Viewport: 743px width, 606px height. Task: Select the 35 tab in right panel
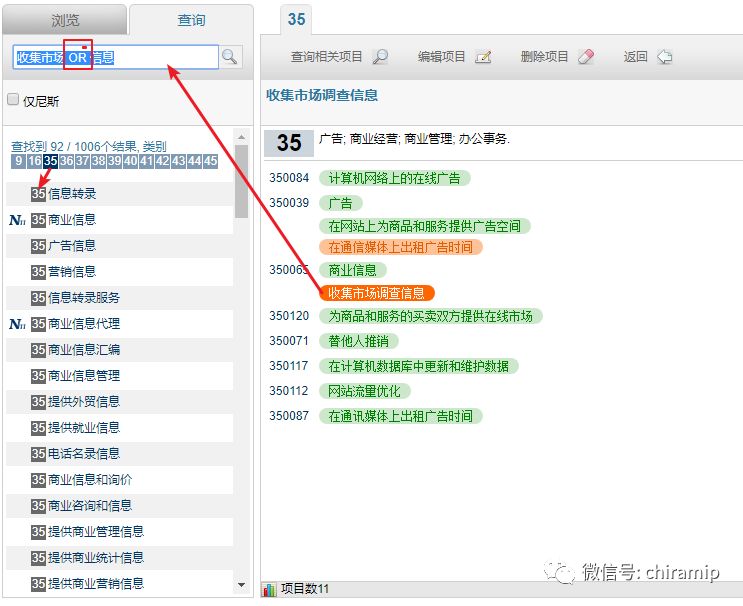[296, 19]
